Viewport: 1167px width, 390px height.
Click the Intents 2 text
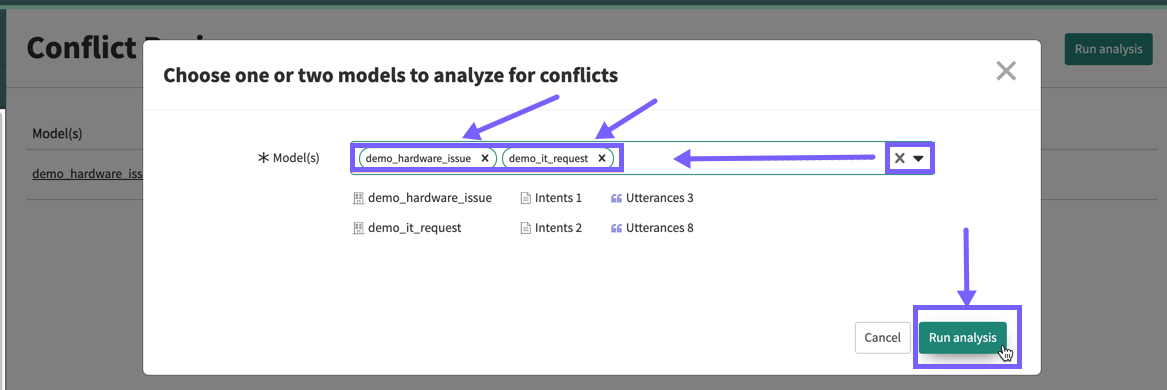click(558, 228)
